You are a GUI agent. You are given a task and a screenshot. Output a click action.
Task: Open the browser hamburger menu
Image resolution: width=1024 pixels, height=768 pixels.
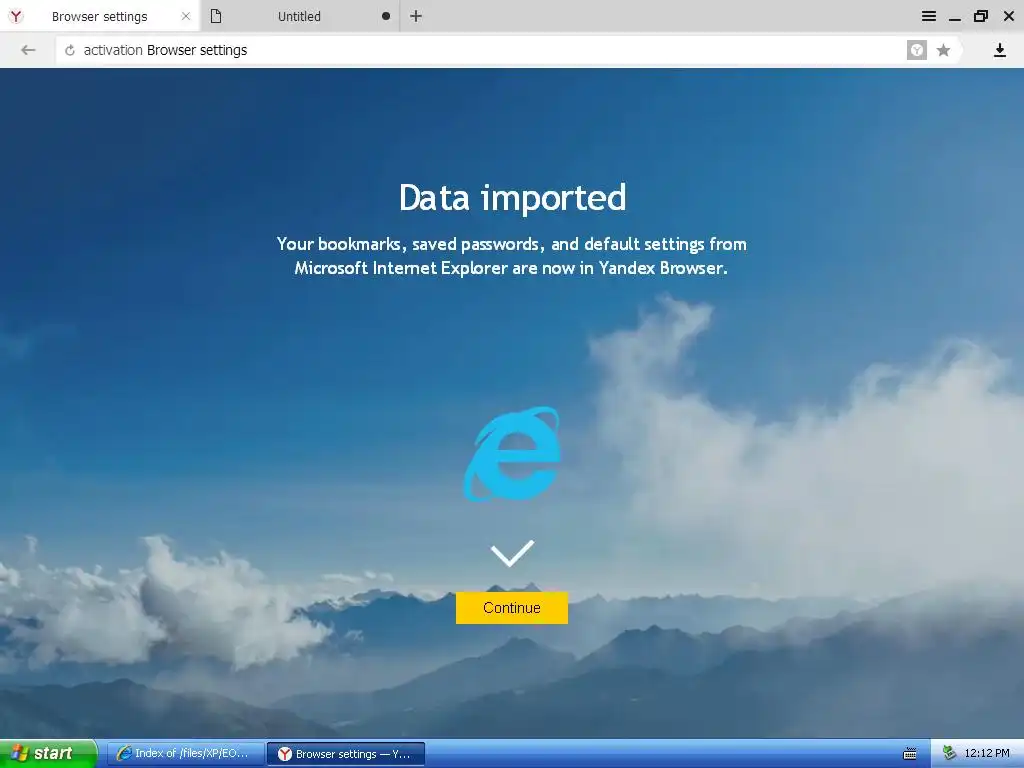[929, 16]
